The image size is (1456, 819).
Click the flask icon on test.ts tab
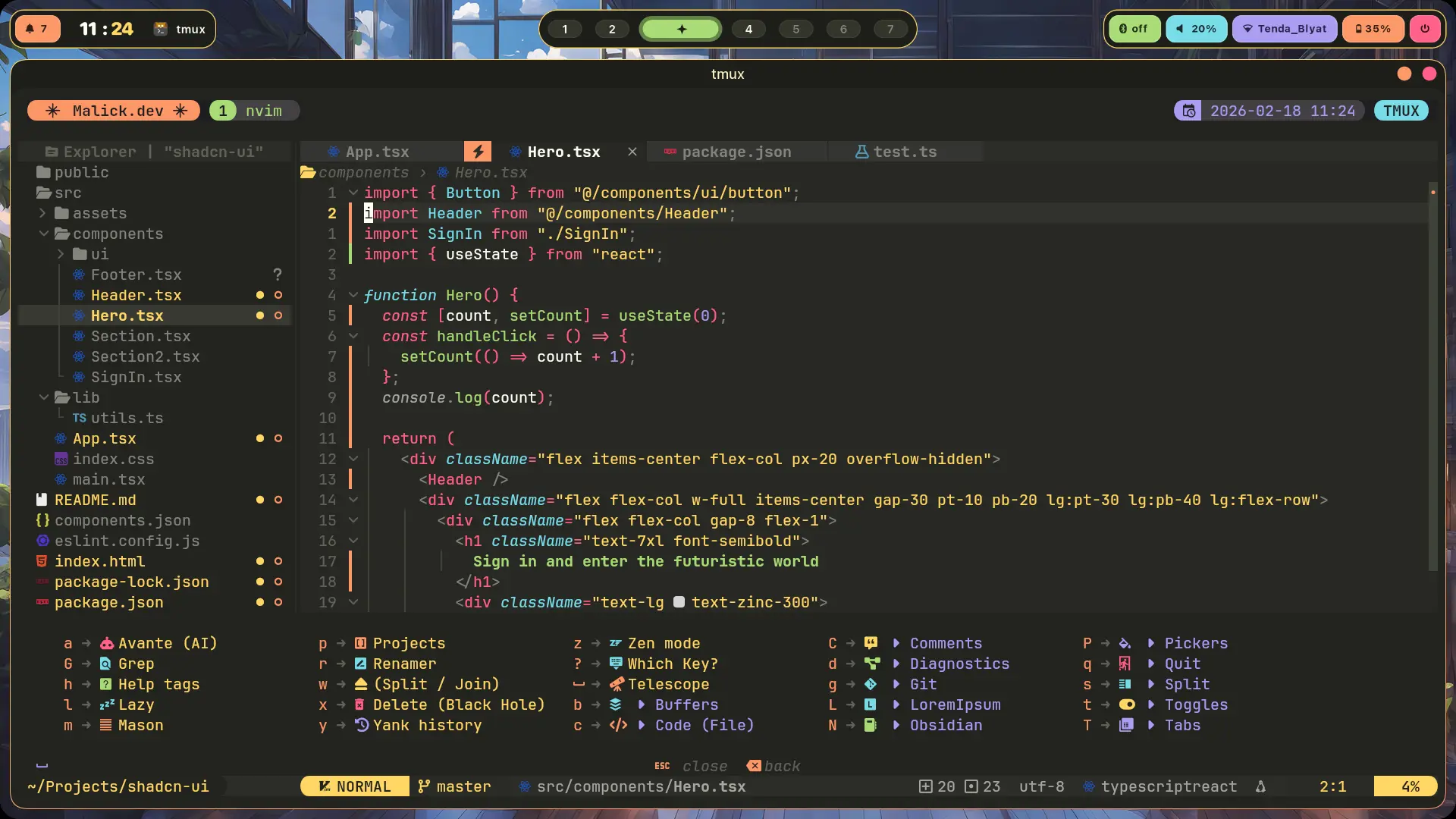click(x=861, y=152)
